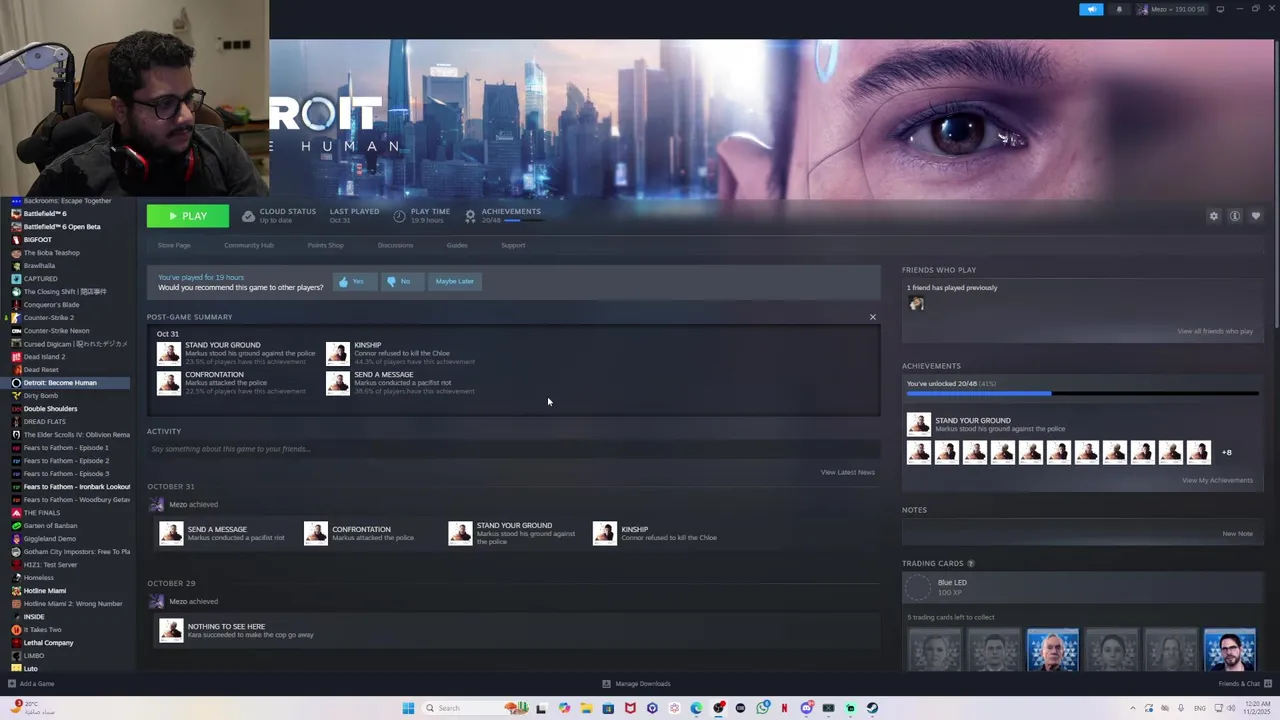Open WhatsApp from the taskbar
Image resolution: width=1280 pixels, height=720 pixels.
[763, 708]
